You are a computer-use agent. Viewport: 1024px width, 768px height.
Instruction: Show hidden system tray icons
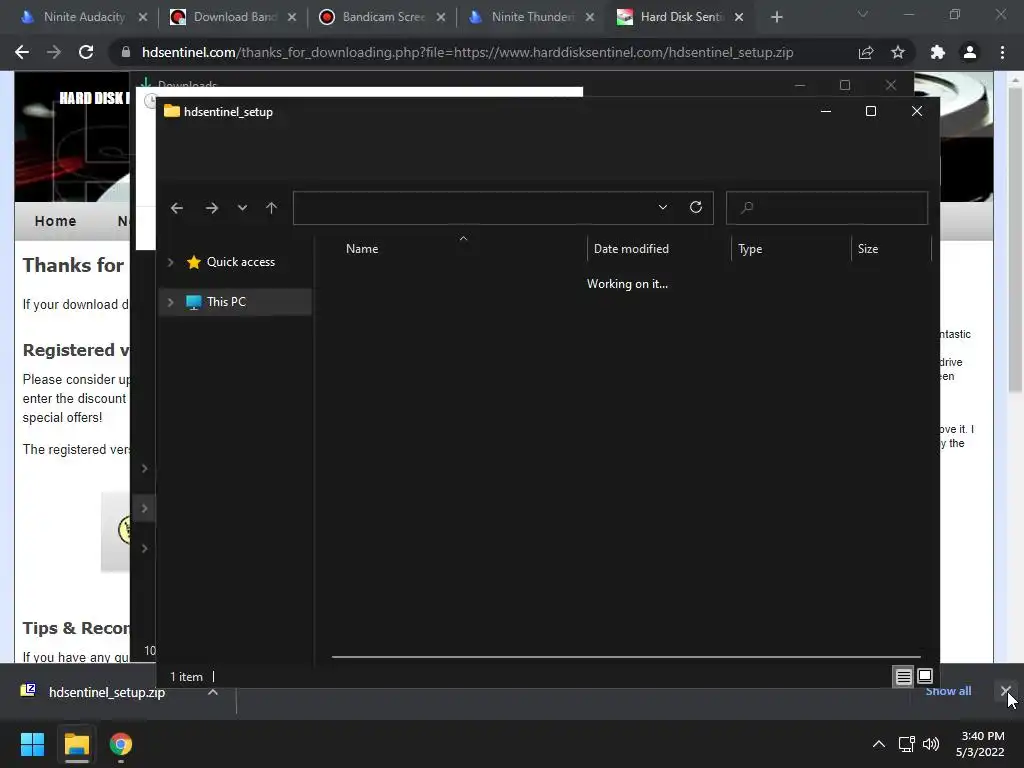[879, 744]
